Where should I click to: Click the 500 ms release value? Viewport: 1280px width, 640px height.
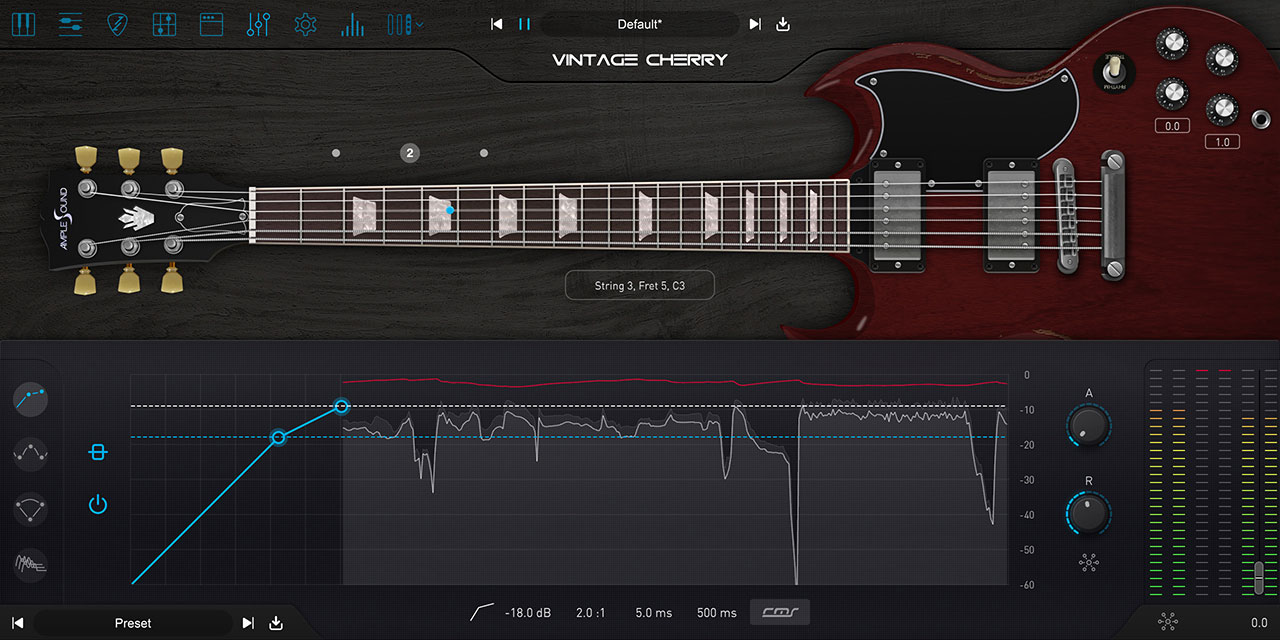point(717,613)
